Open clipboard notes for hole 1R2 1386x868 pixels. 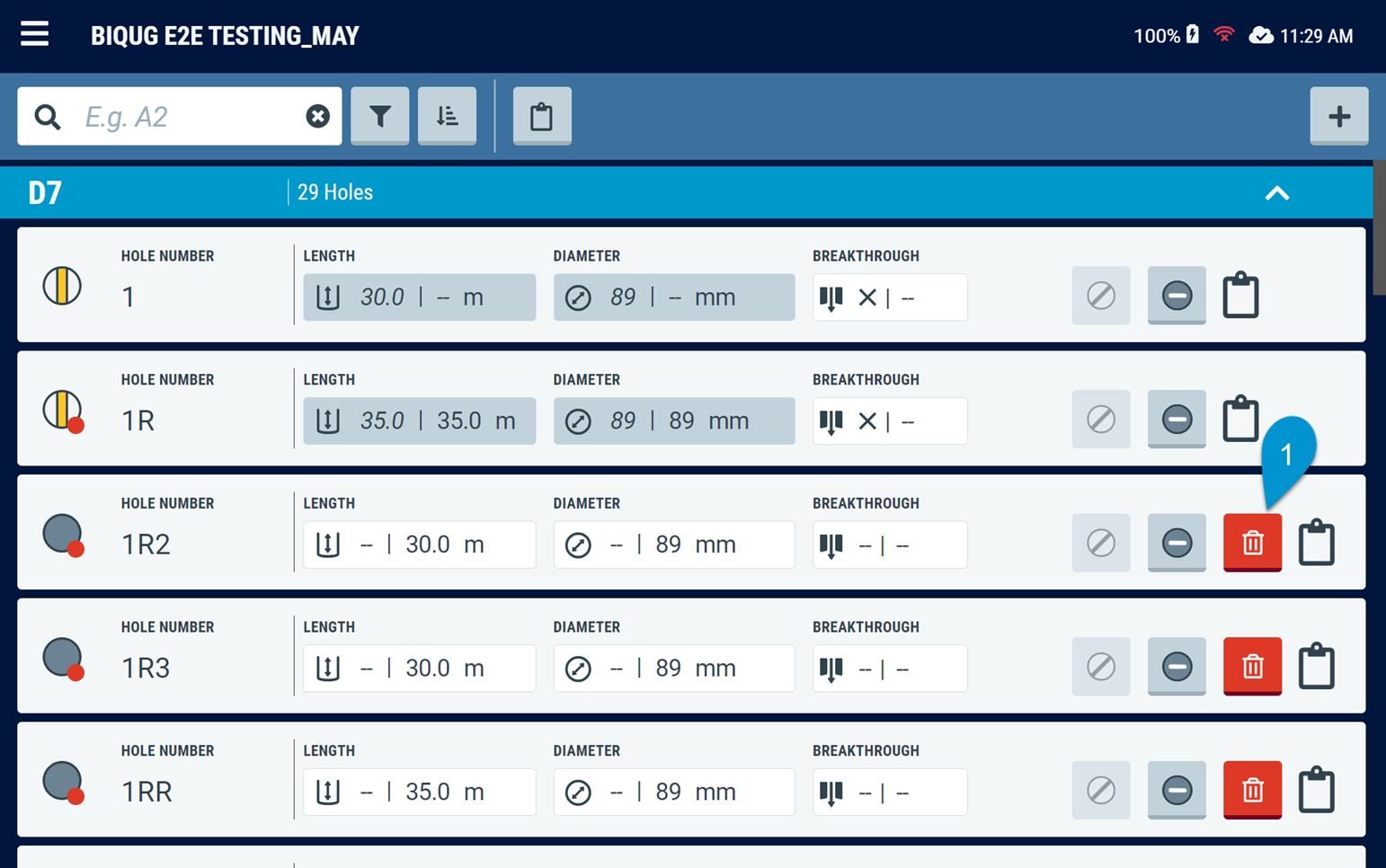pyautogui.click(x=1316, y=543)
